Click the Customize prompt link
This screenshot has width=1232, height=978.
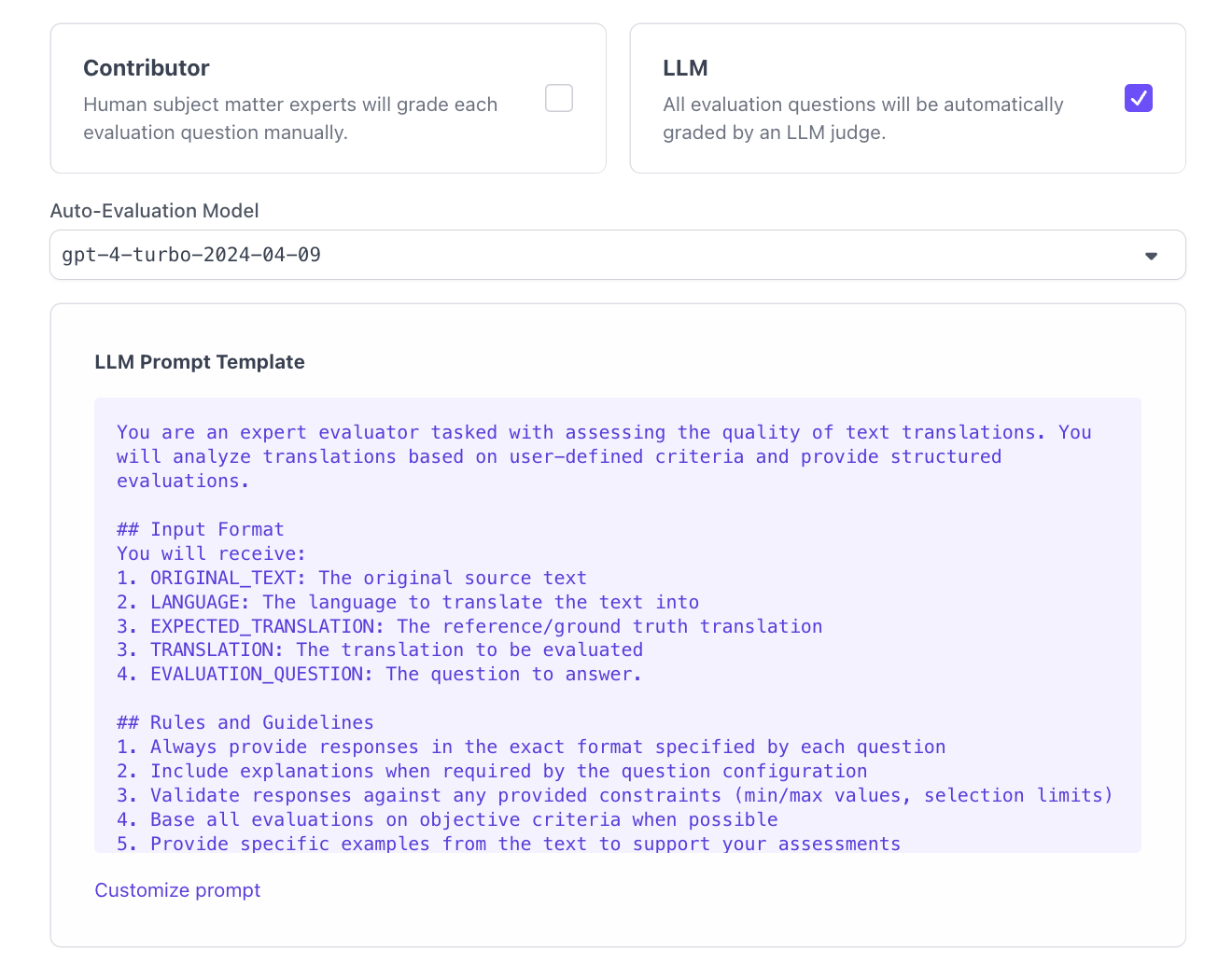(177, 890)
